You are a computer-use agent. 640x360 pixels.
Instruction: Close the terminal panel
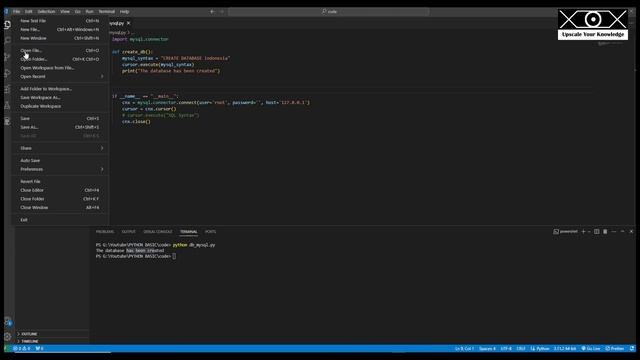tap(631, 231)
